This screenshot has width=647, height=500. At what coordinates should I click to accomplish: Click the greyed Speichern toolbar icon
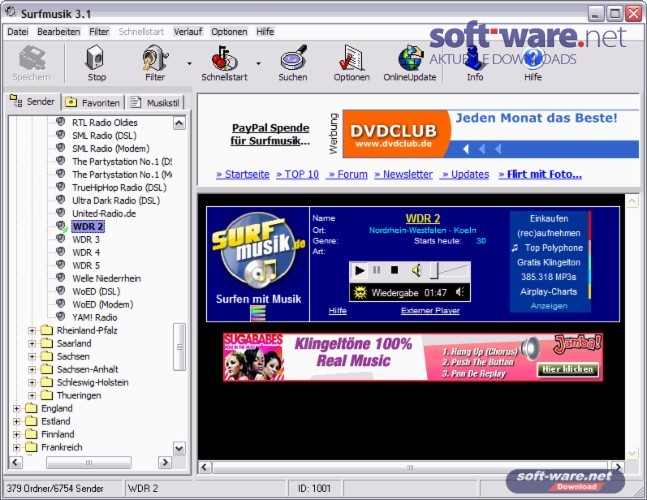(x=32, y=58)
